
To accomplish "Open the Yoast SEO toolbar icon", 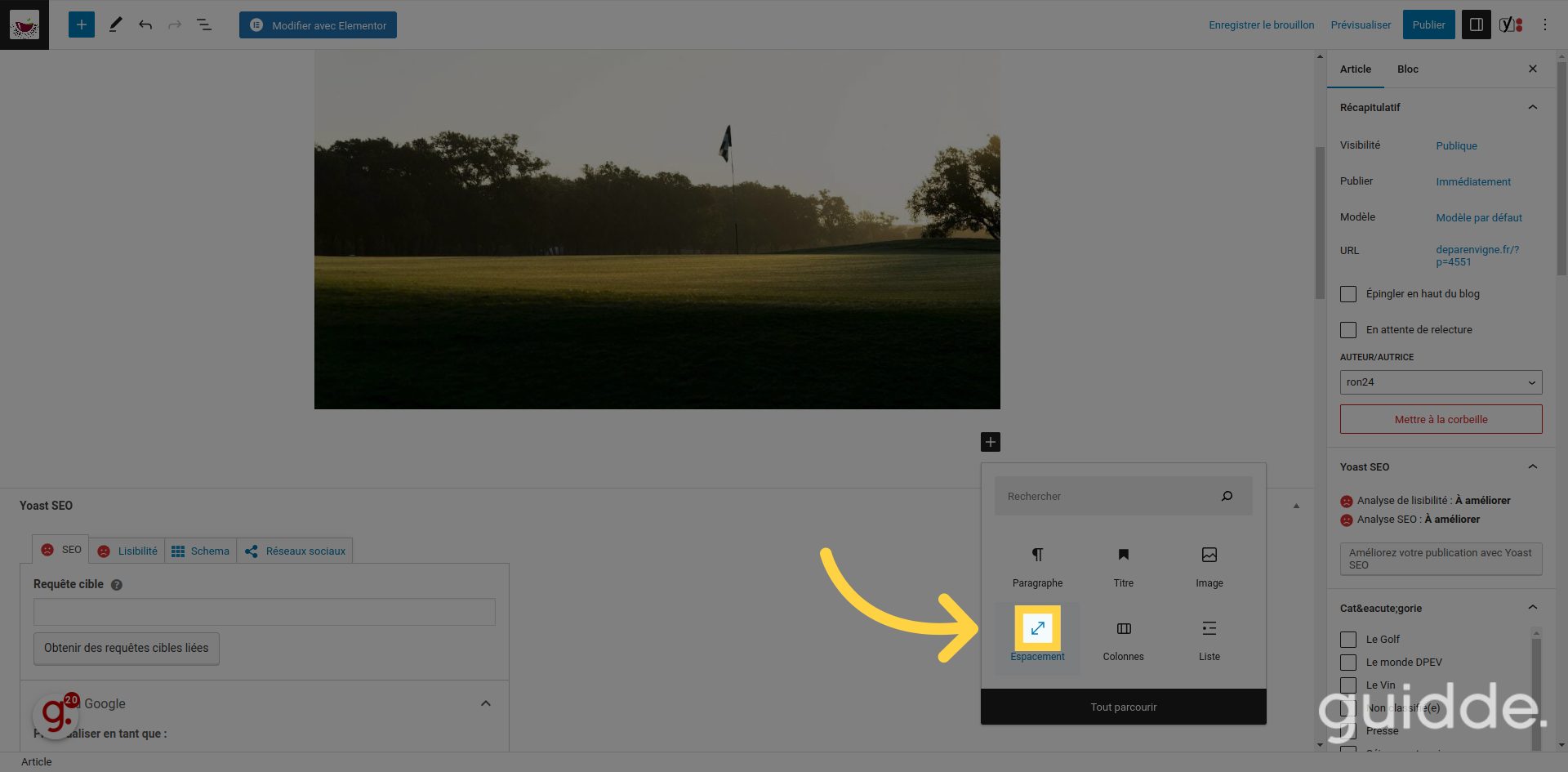I will click(1511, 25).
